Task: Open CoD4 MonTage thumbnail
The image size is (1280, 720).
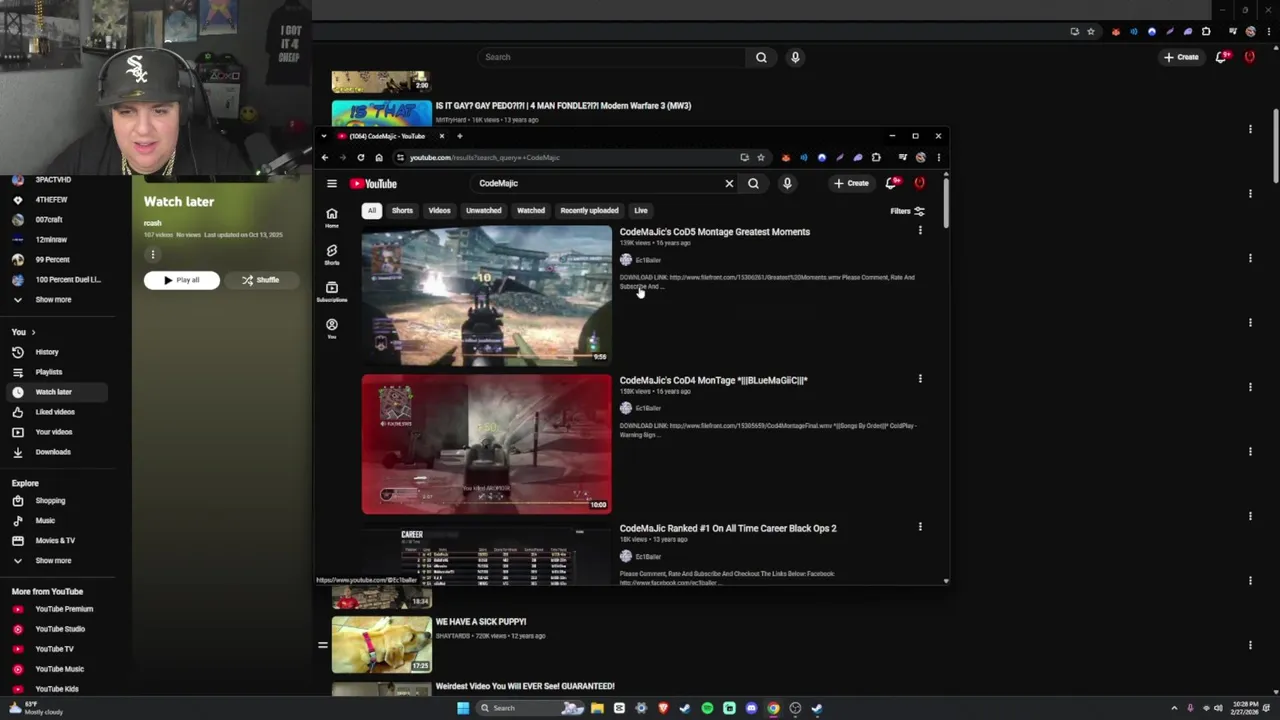Action: click(x=486, y=444)
